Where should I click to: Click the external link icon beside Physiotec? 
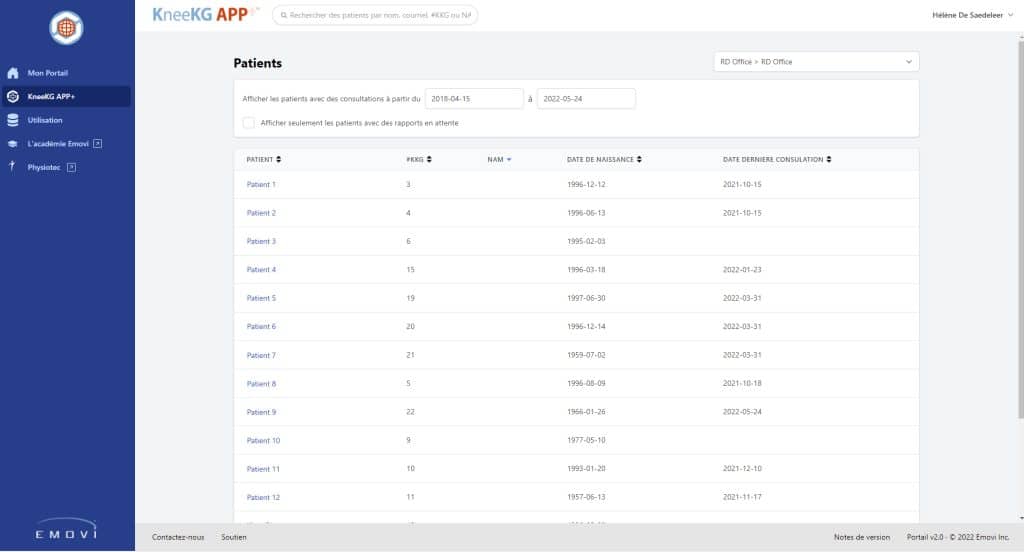click(x=71, y=167)
